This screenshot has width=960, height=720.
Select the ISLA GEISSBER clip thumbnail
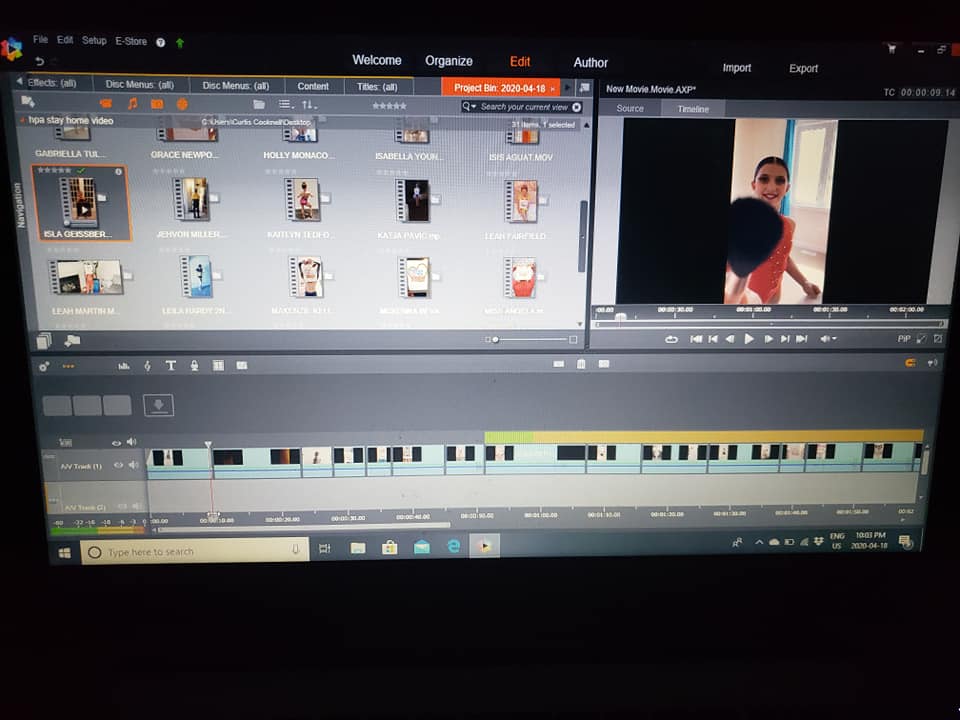pyautogui.click(x=82, y=203)
